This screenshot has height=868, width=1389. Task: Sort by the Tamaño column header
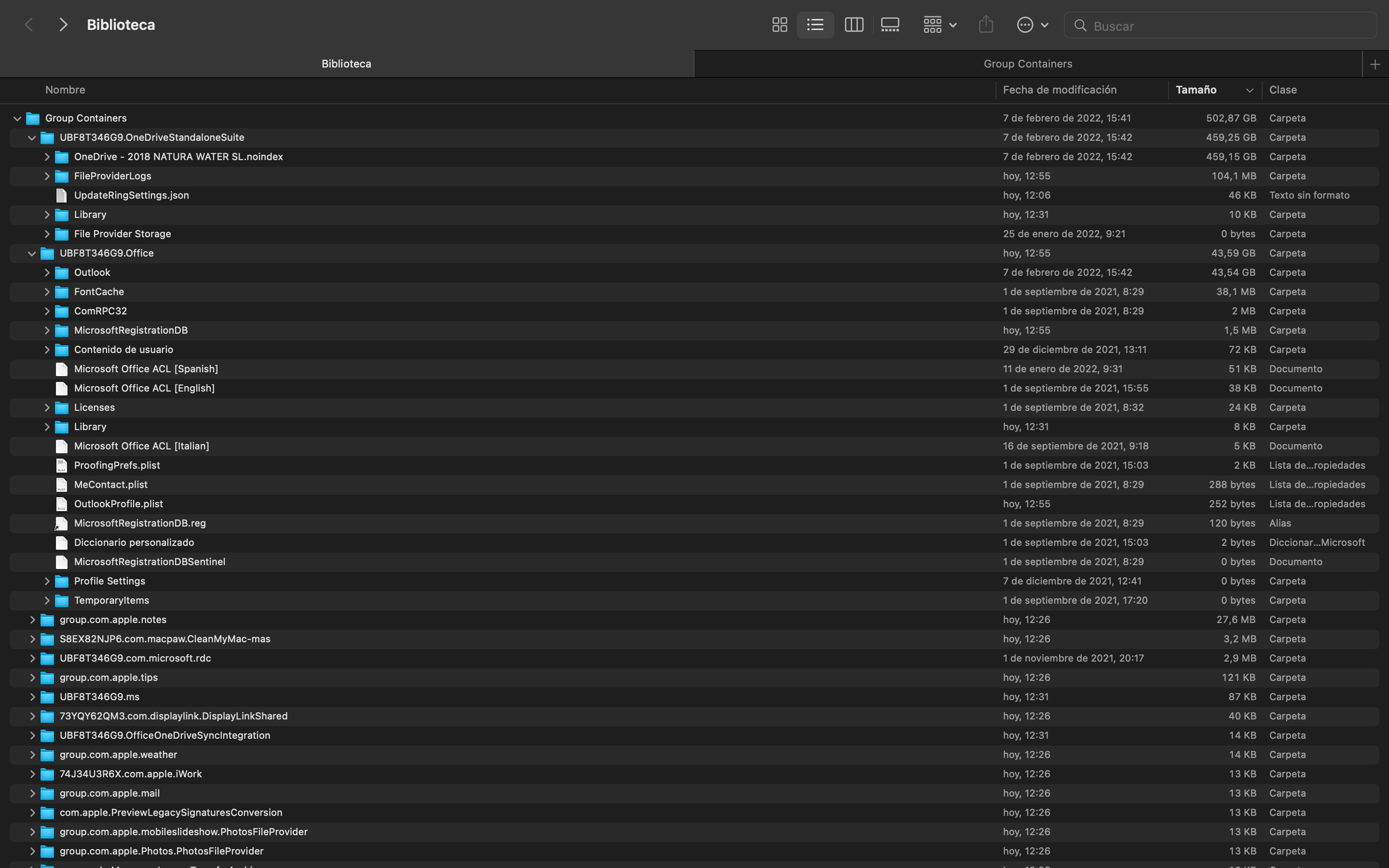(x=1196, y=90)
